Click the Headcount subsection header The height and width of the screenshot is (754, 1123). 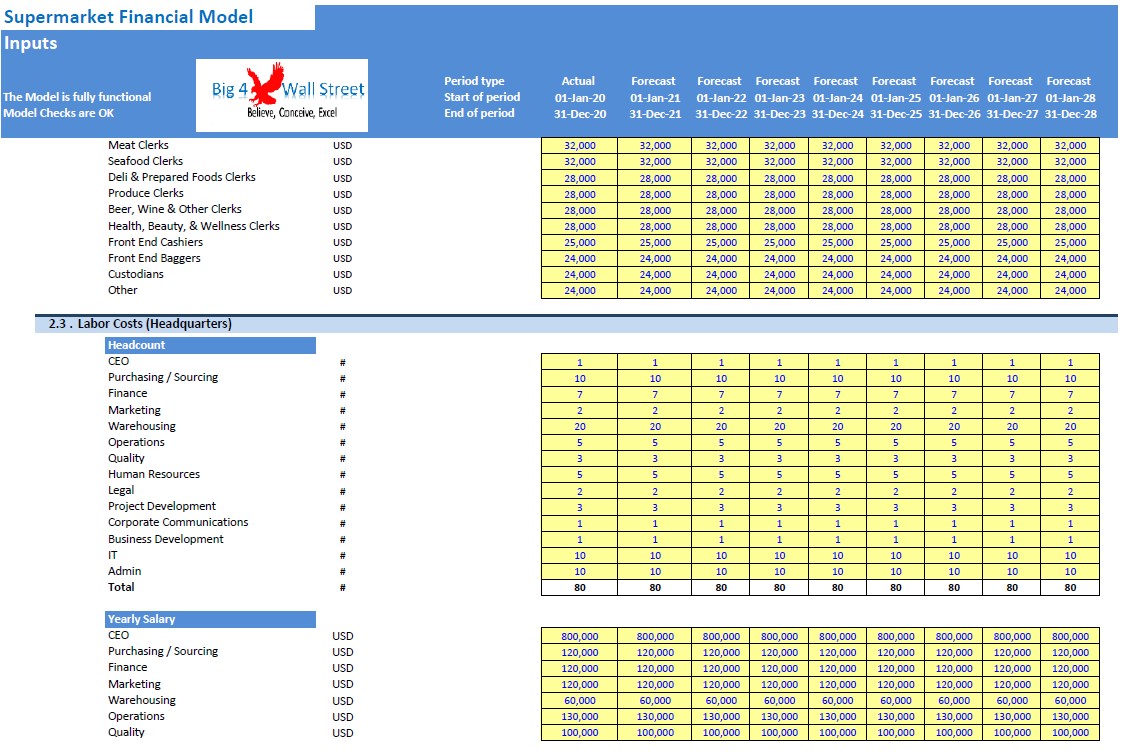211,345
